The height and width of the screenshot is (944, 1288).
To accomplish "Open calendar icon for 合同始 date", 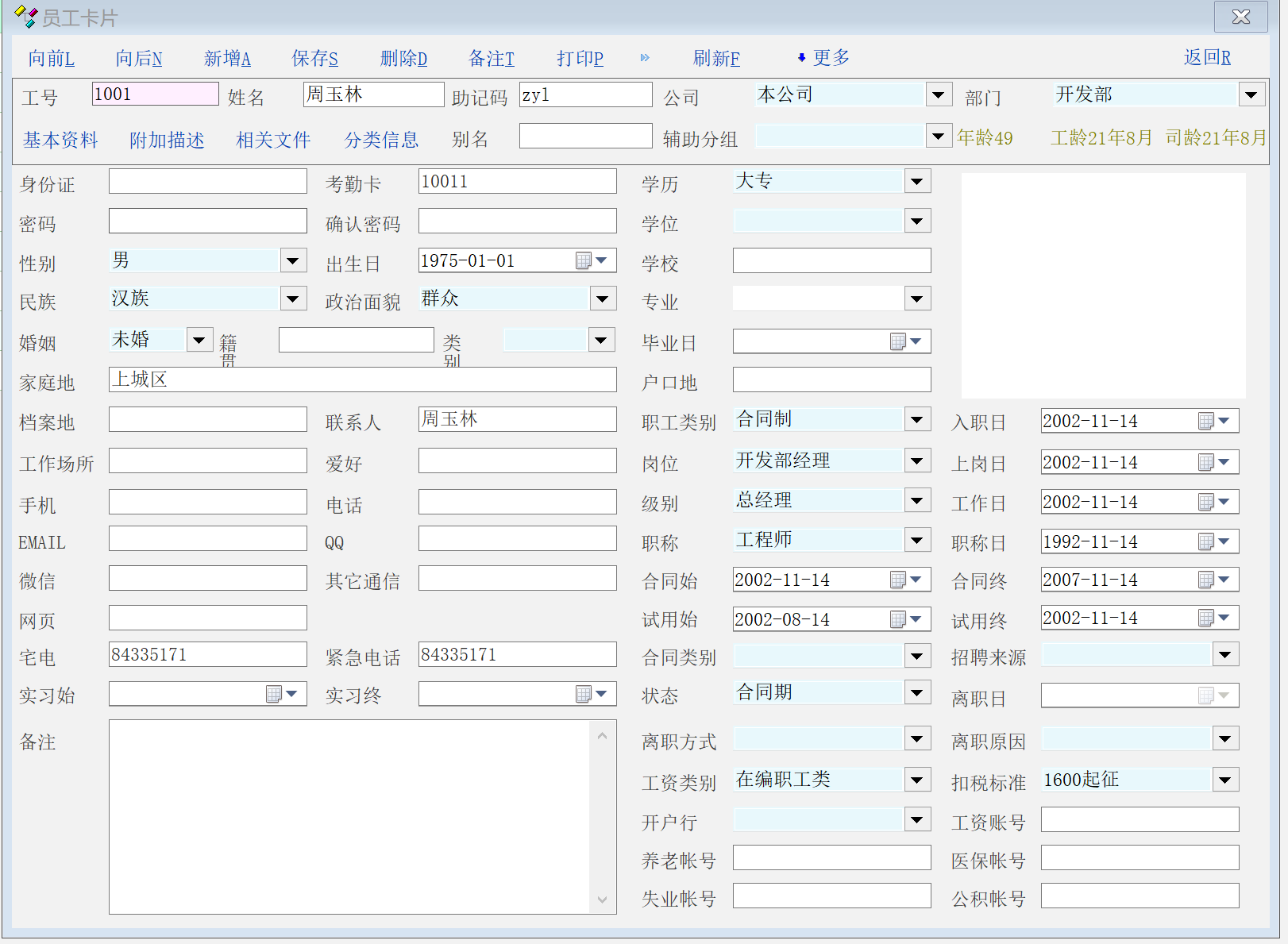I will tap(898, 580).
